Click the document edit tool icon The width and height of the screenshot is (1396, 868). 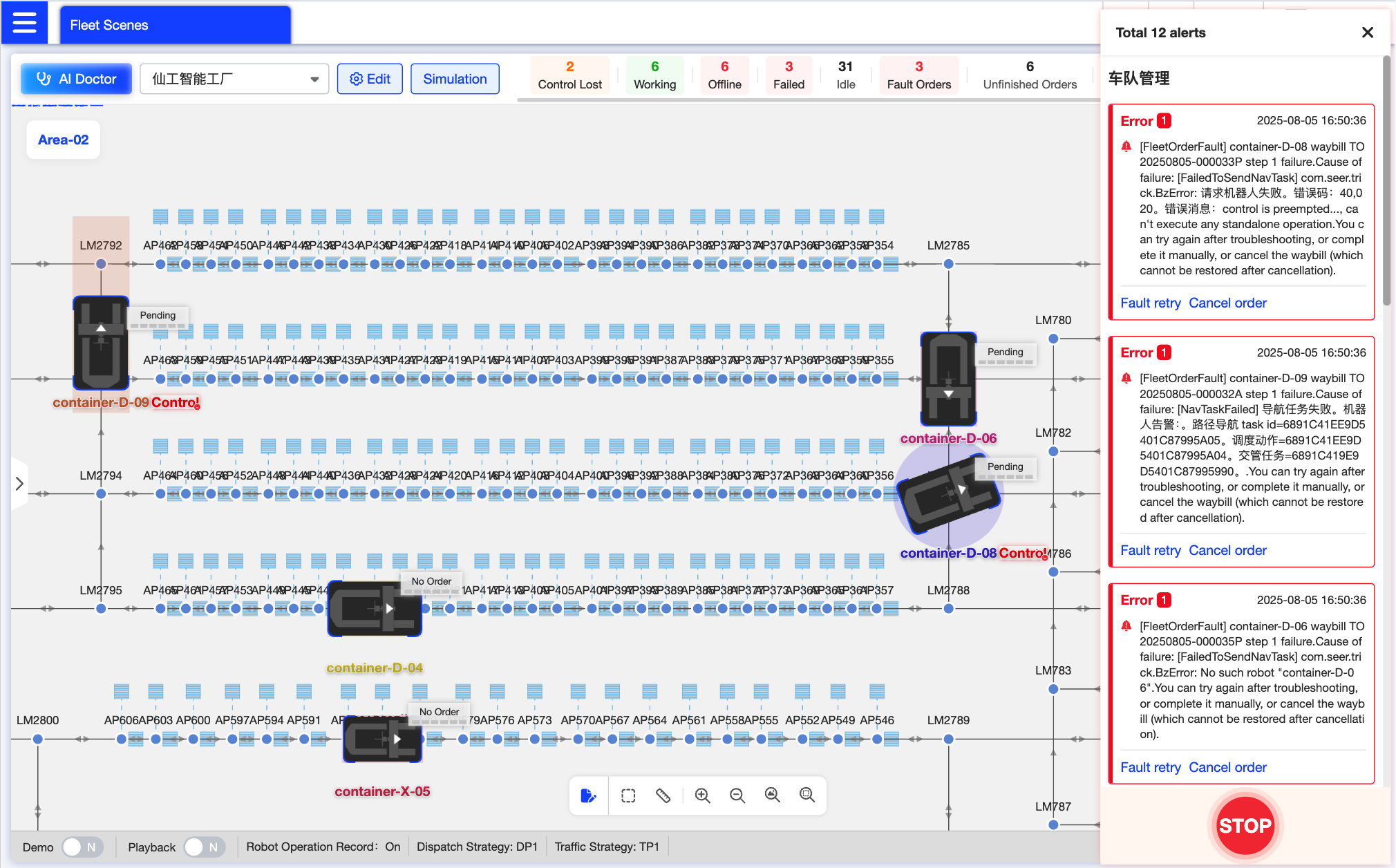(589, 795)
